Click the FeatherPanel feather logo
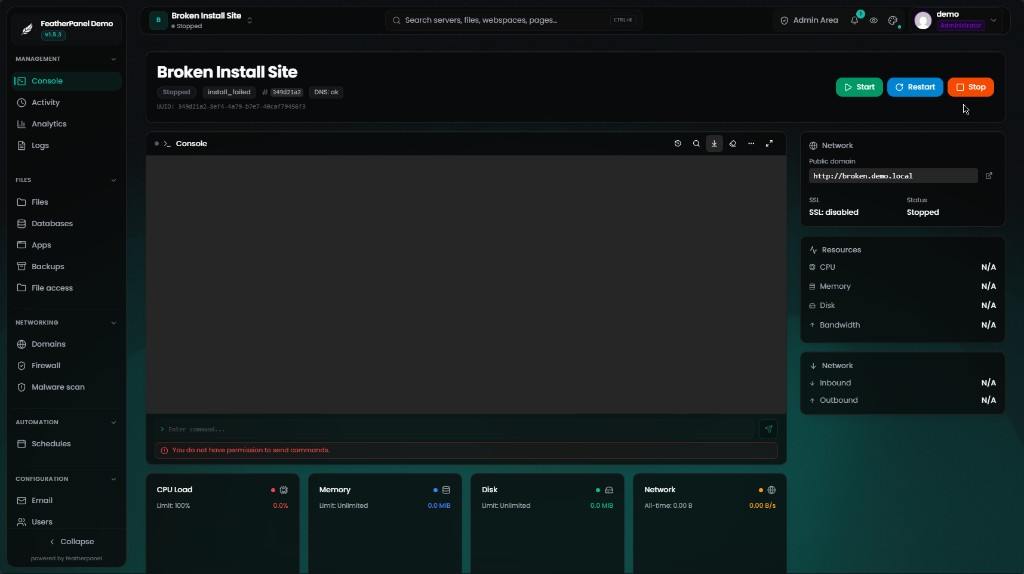The width and height of the screenshot is (1024, 574). pyautogui.click(x=27, y=28)
